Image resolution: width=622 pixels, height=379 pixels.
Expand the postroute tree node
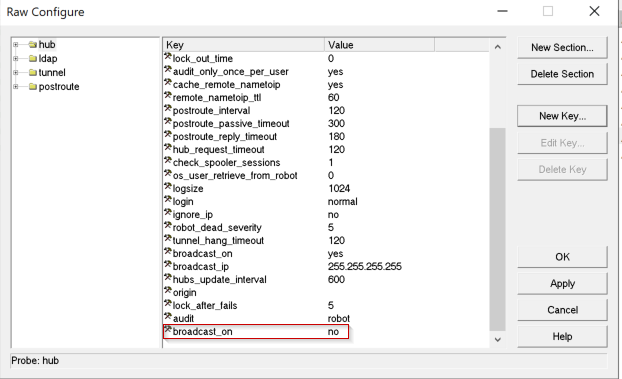15,87
